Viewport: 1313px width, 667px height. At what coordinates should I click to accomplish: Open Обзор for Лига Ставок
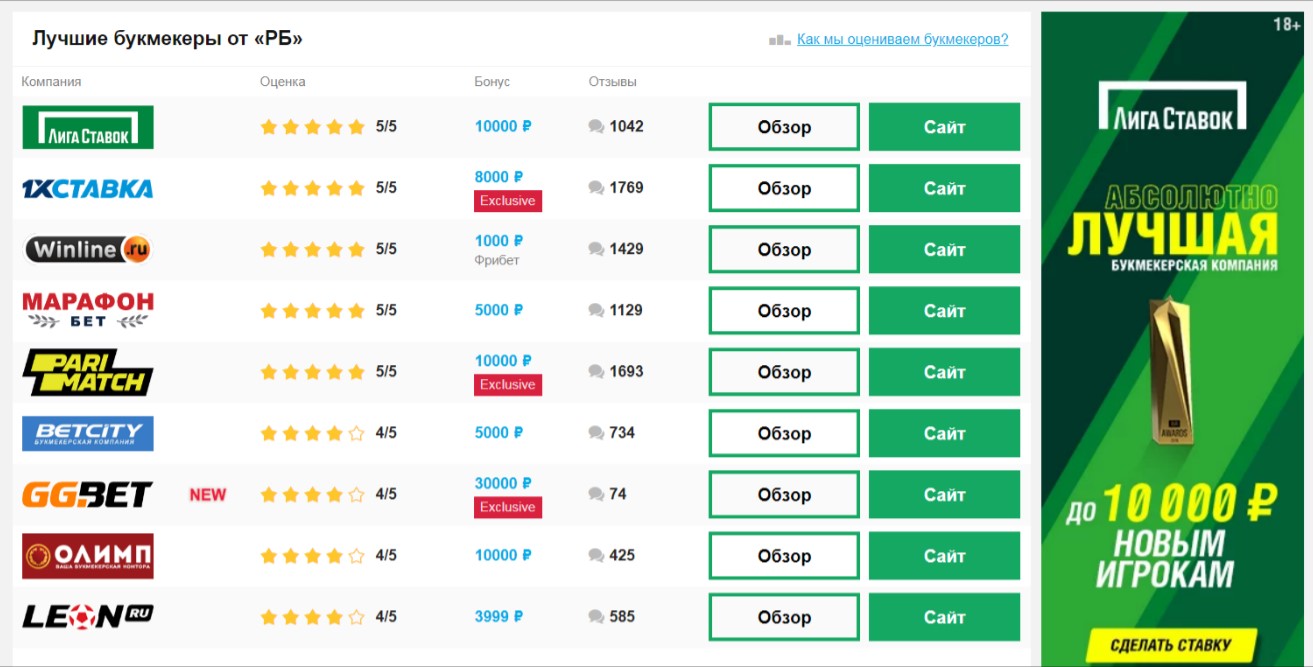tap(784, 127)
